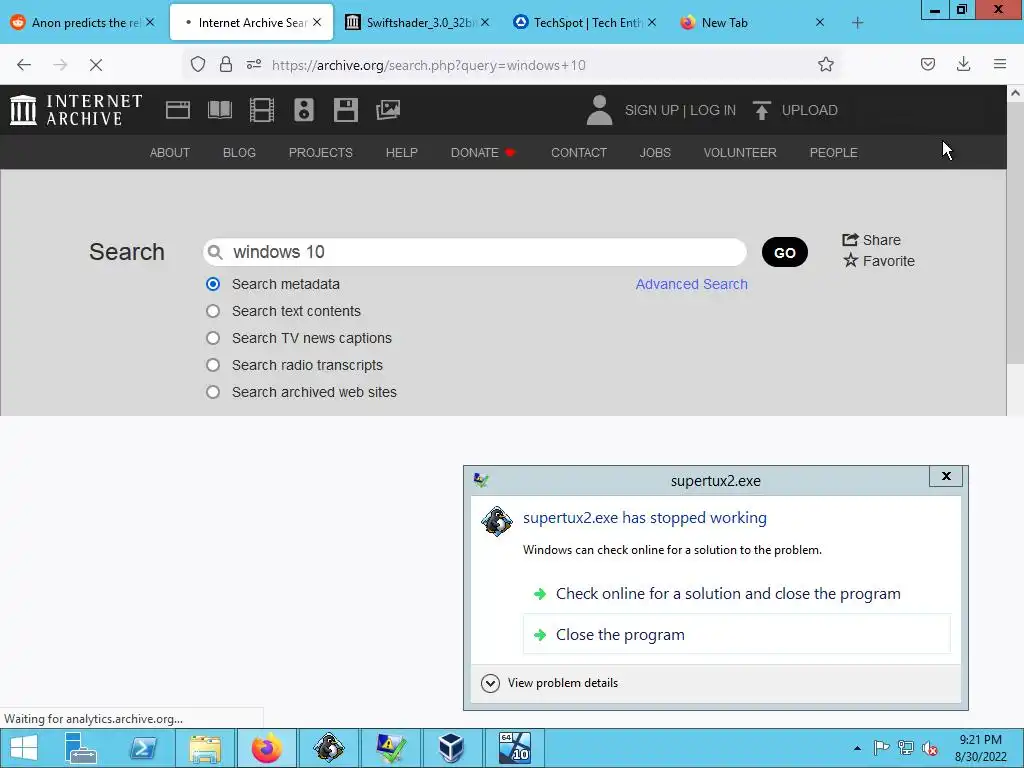Select Search TV news captions option
1024x768 pixels.
coord(213,338)
